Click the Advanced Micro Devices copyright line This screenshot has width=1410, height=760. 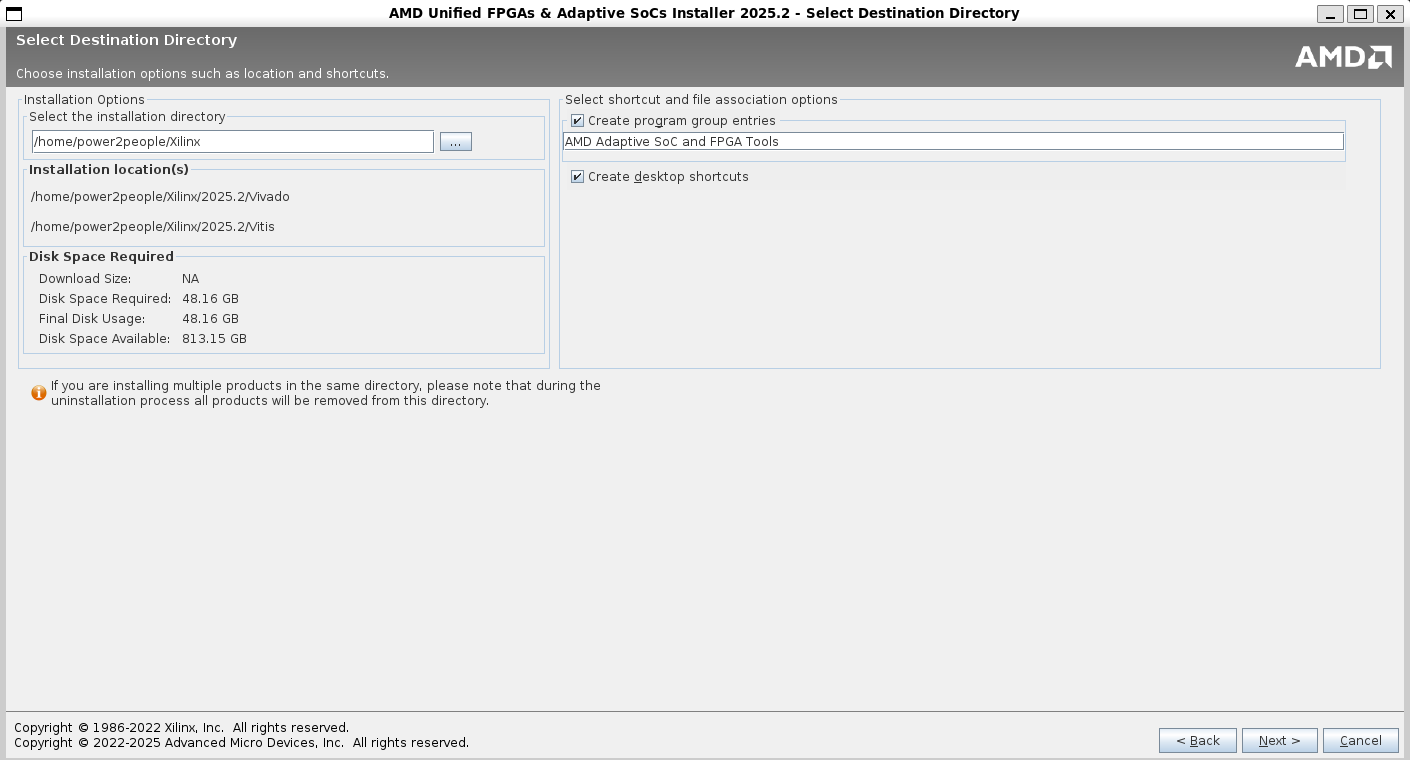(x=241, y=743)
